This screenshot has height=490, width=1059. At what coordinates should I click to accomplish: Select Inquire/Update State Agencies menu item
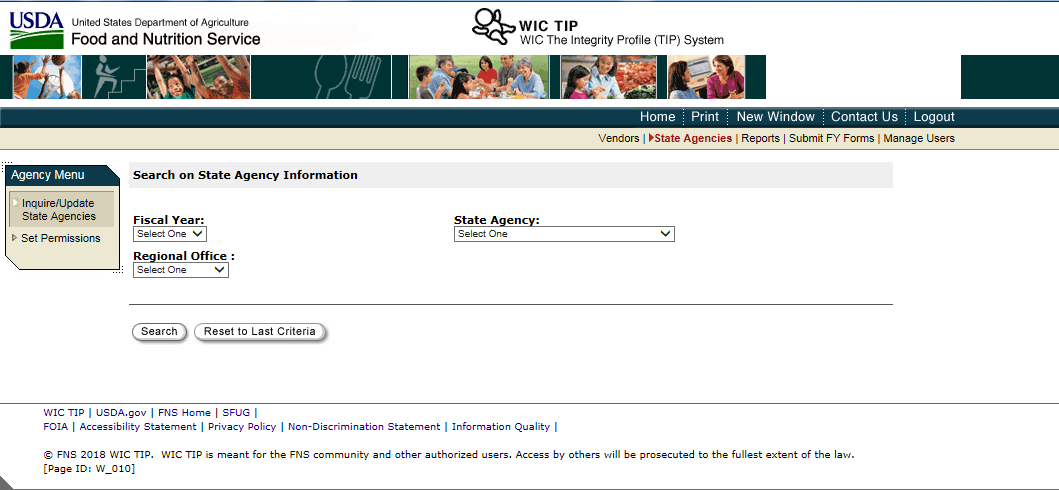click(61, 210)
